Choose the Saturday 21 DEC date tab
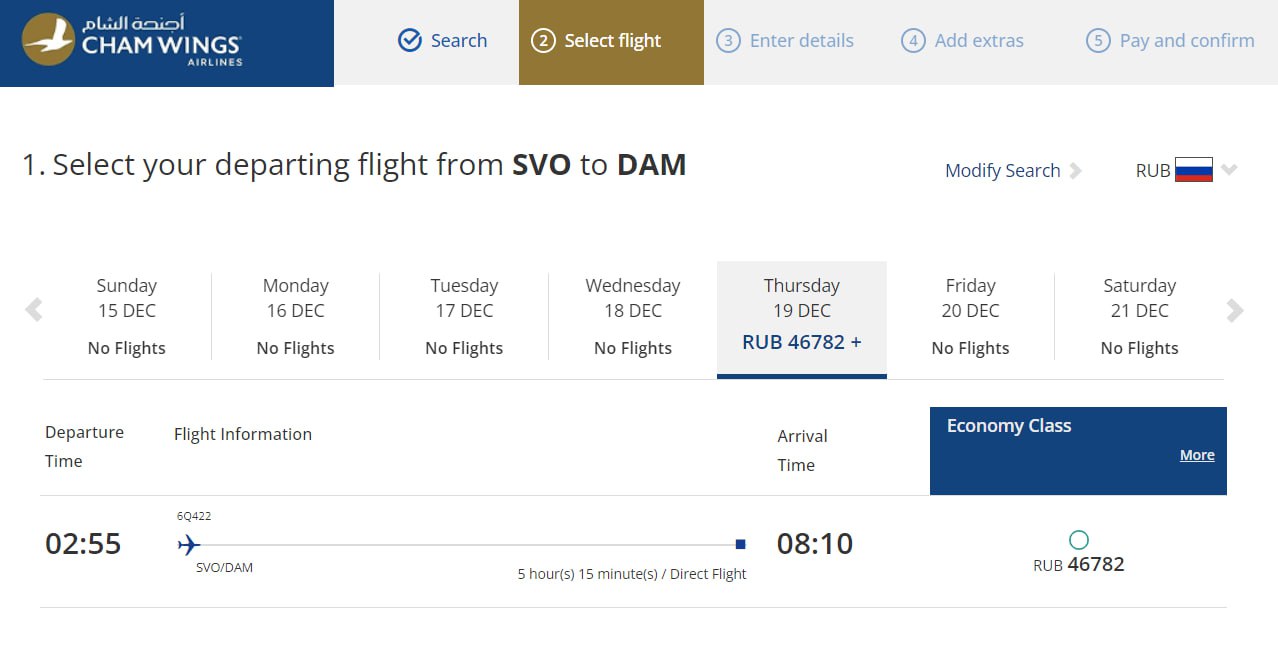The image size is (1278, 654). pos(1139,316)
